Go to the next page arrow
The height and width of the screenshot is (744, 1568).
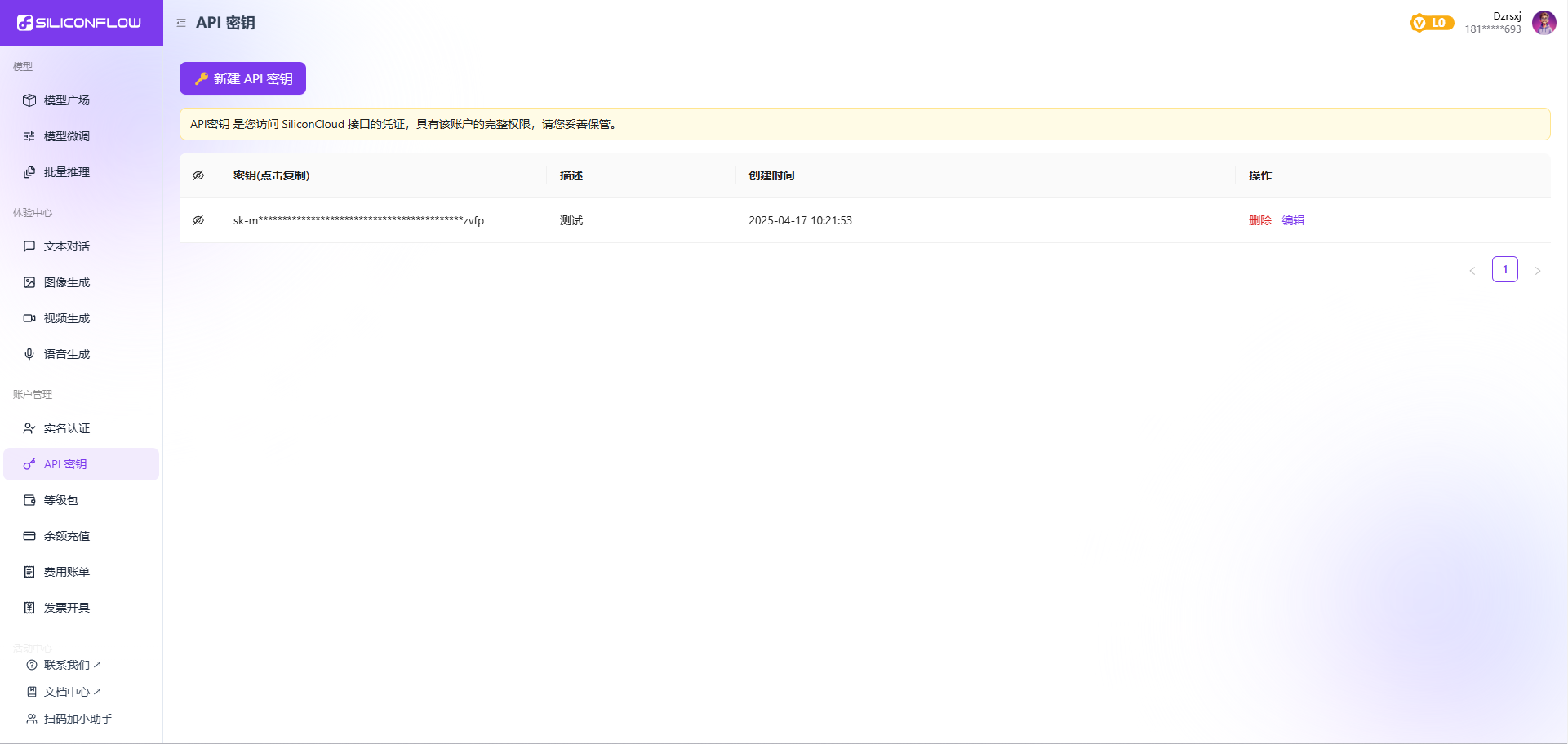pos(1537,270)
